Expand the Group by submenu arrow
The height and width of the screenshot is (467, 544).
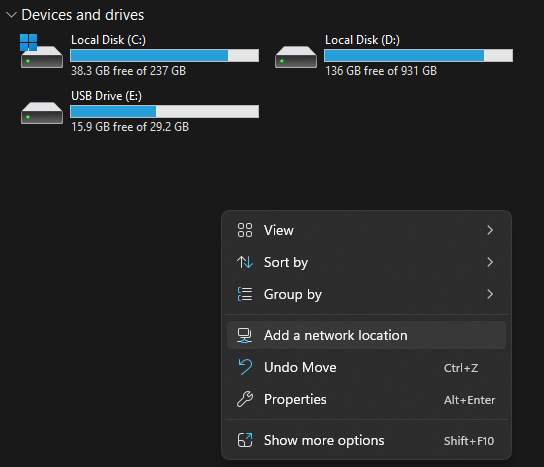pyautogui.click(x=490, y=294)
